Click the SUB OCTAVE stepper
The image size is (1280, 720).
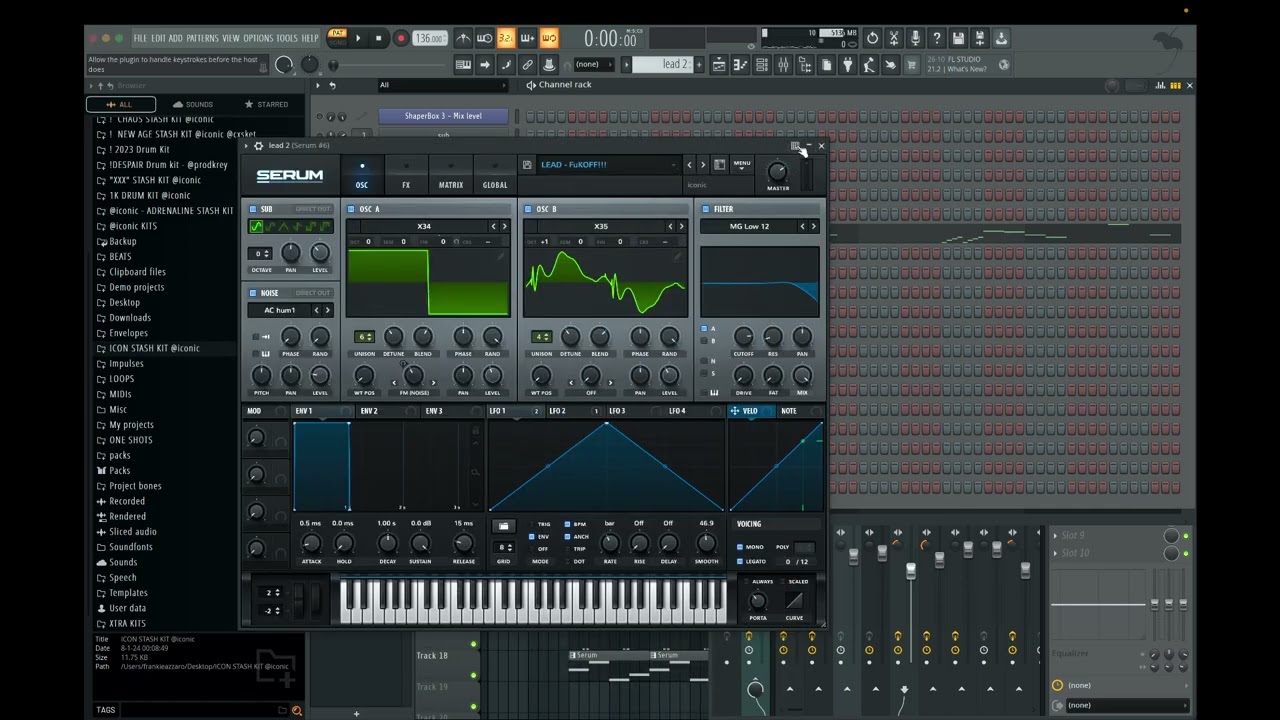[261, 254]
